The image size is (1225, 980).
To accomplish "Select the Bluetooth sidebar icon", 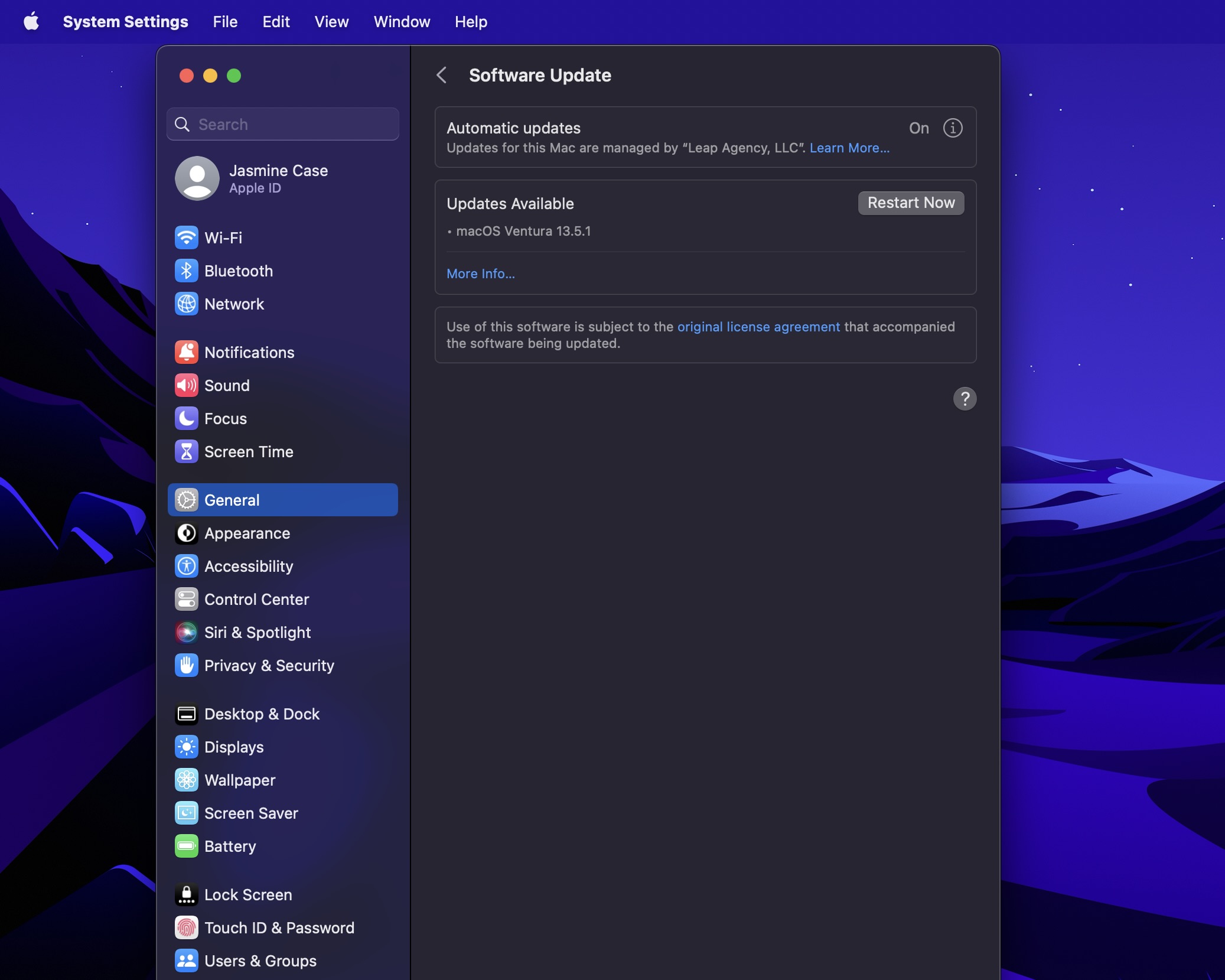I will click(187, 271).
